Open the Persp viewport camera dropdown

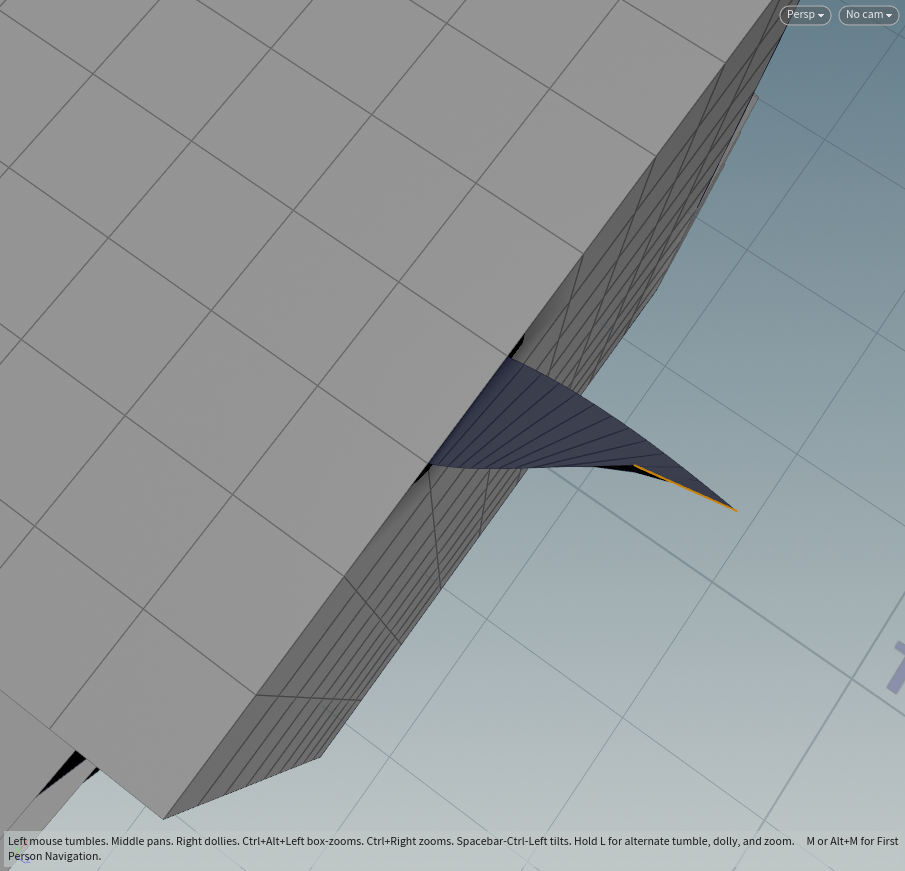(x=804, y=15)
